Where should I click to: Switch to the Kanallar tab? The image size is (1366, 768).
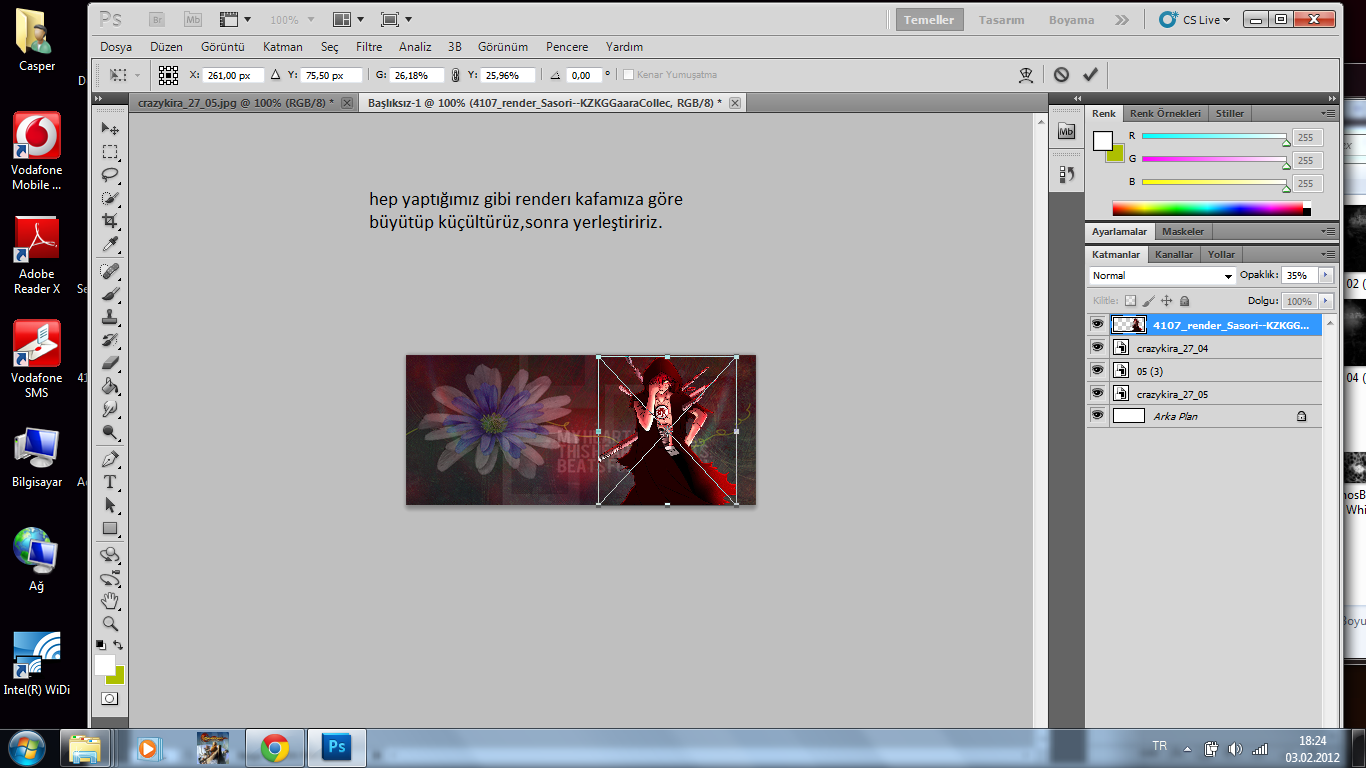click(1174, 254)
